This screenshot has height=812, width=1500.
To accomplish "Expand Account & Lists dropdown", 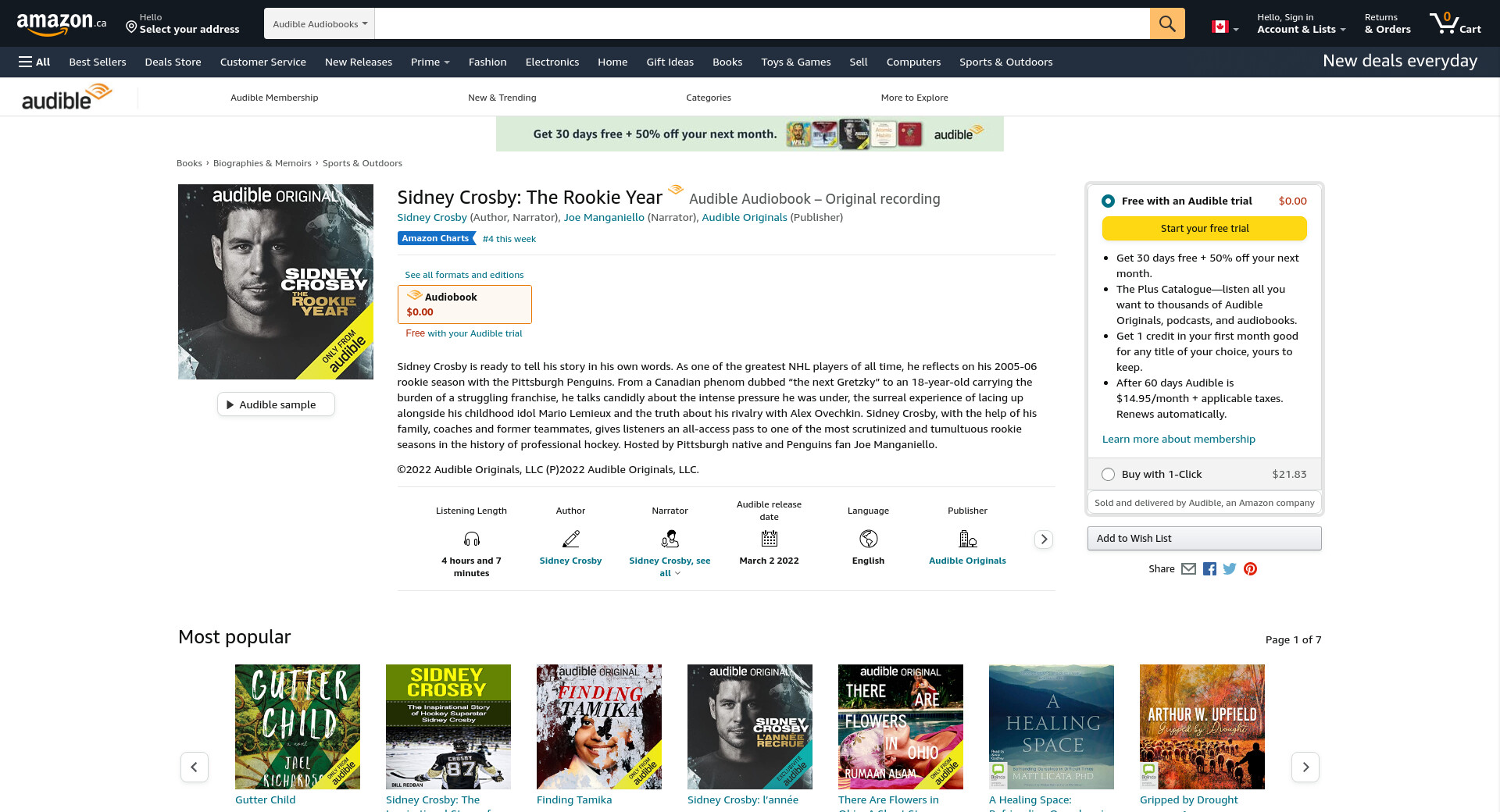I will 1302,23.
